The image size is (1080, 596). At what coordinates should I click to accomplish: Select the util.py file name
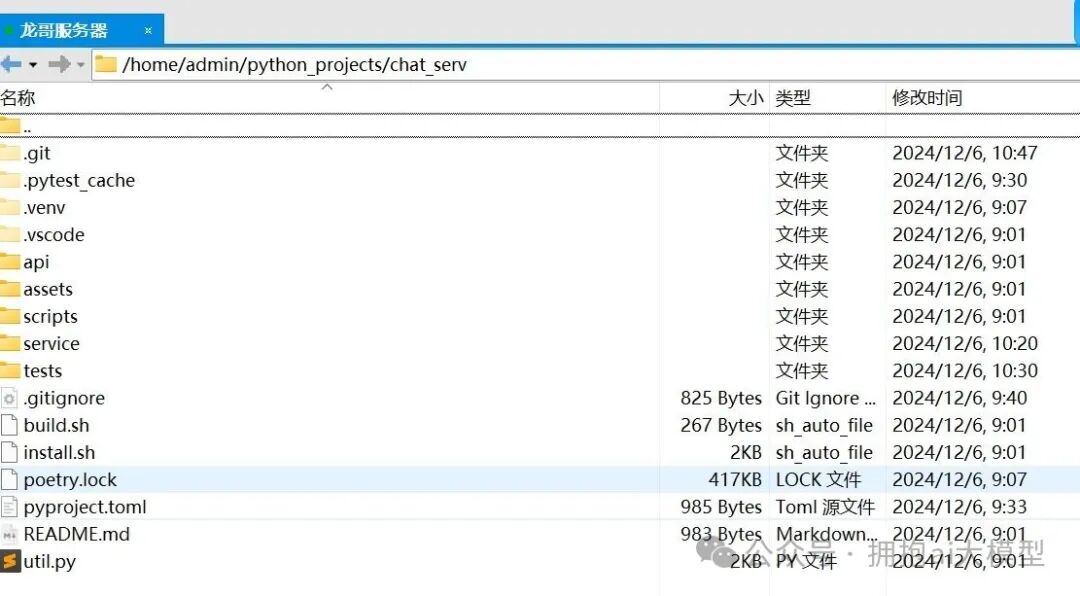pyautogui.click(x=50, y=562)
